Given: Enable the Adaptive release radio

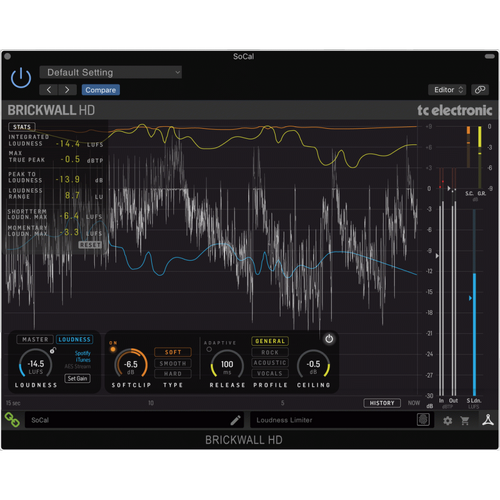Looking at the screenshot, I should click(x=209, y=349).
